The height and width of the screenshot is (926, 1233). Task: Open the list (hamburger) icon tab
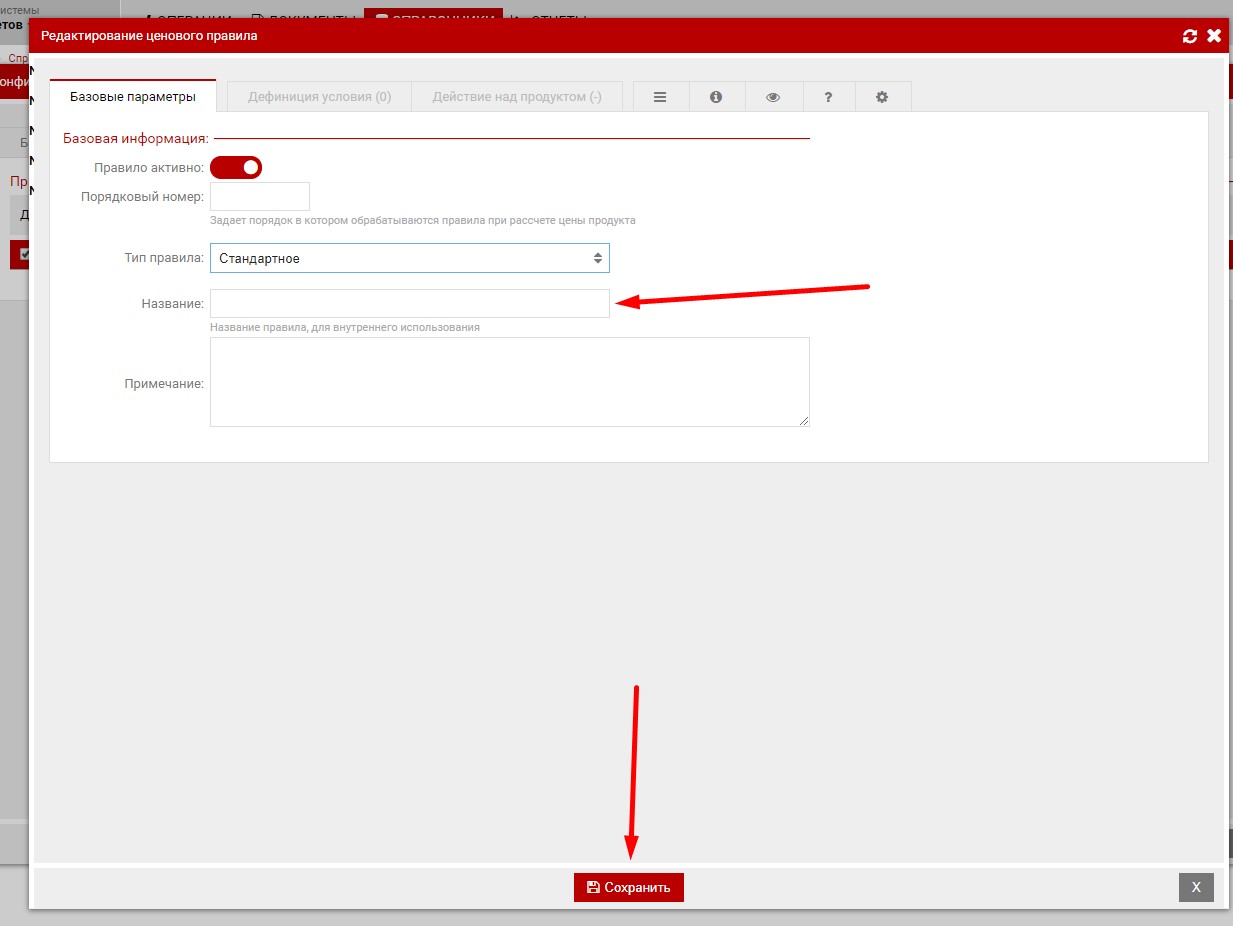(660, 97)
